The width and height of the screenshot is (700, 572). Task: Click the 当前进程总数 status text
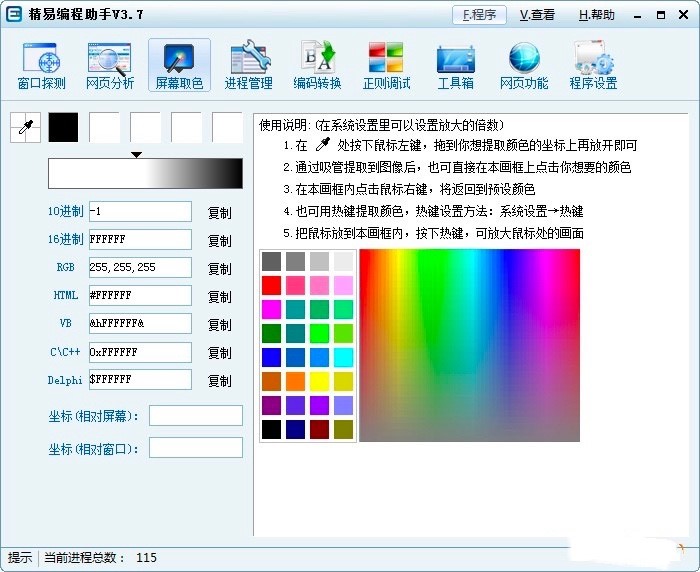tap(100, 558)
